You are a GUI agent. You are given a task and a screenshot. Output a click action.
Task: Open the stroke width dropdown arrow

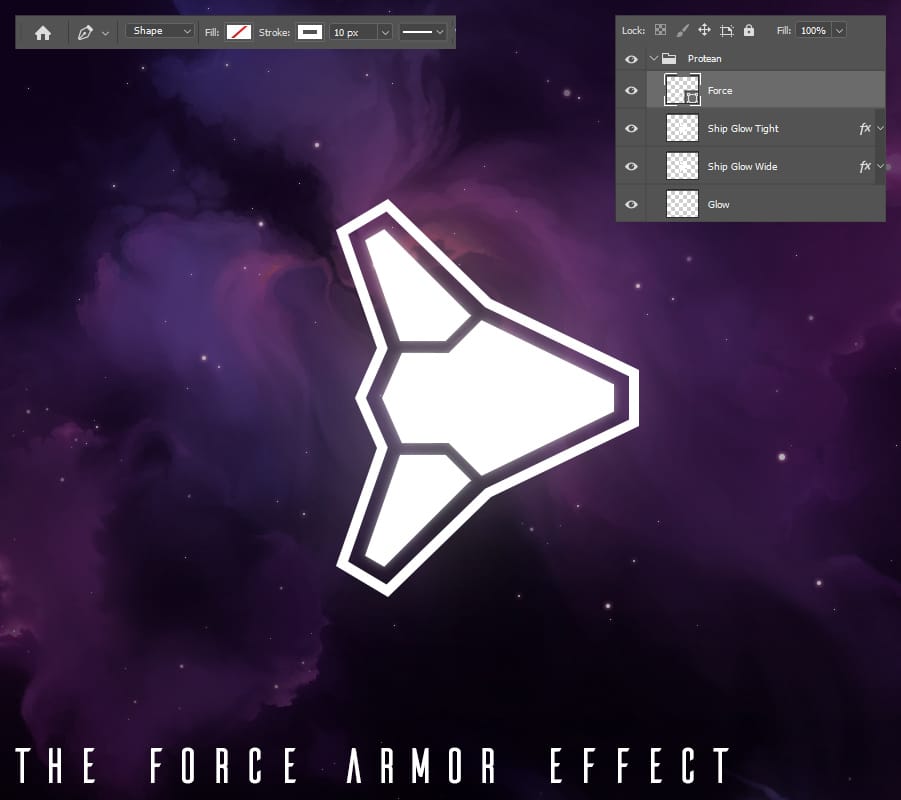385,32
